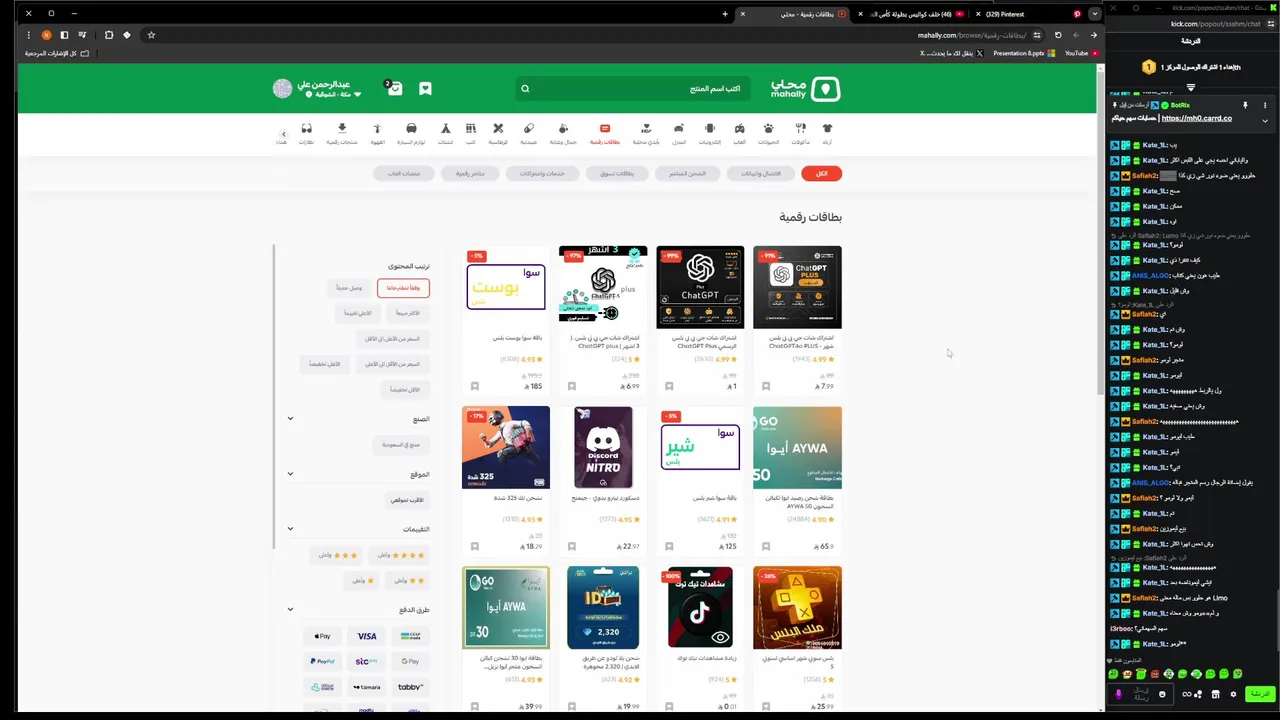
Task: Choose sort option 'وصل حديثاً'
Action: (349, 288)
